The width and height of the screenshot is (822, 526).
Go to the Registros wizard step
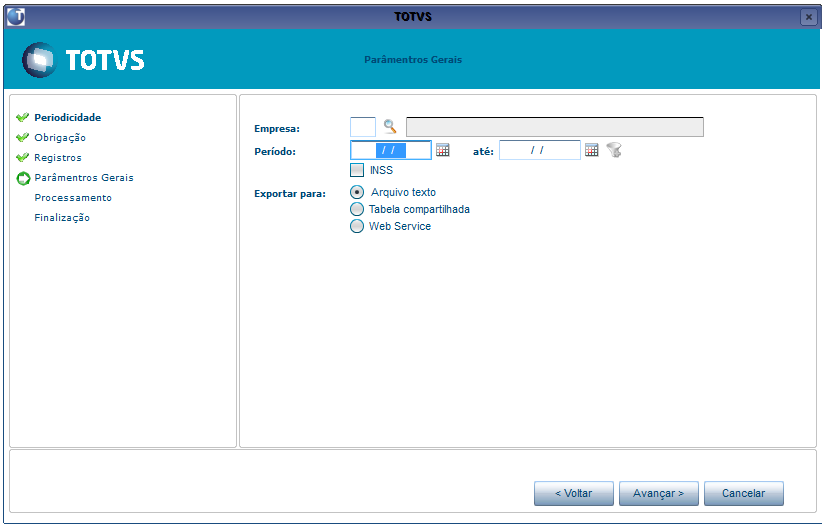[58, 157]
